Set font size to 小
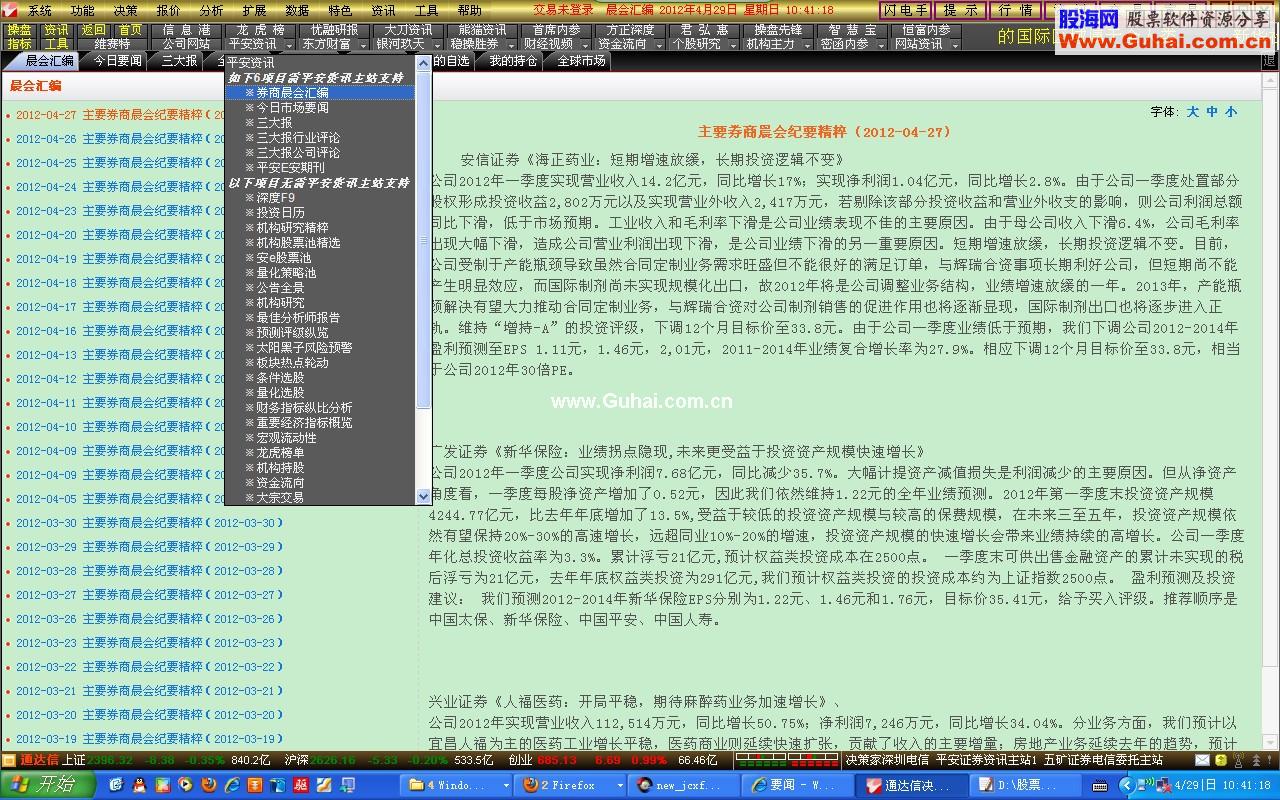 (1231, 112)
